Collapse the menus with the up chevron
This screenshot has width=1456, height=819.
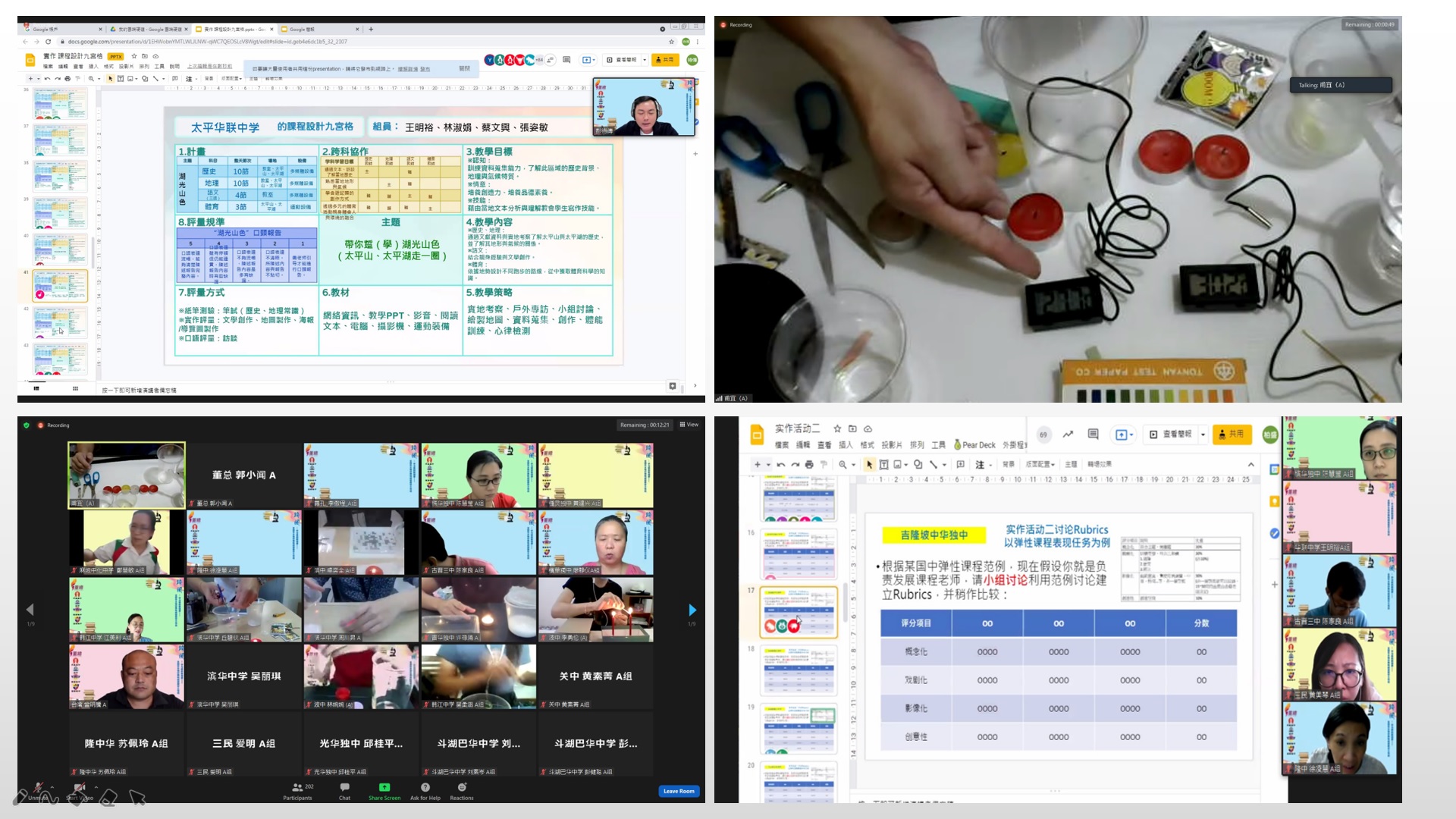[x=1250, y=464]
